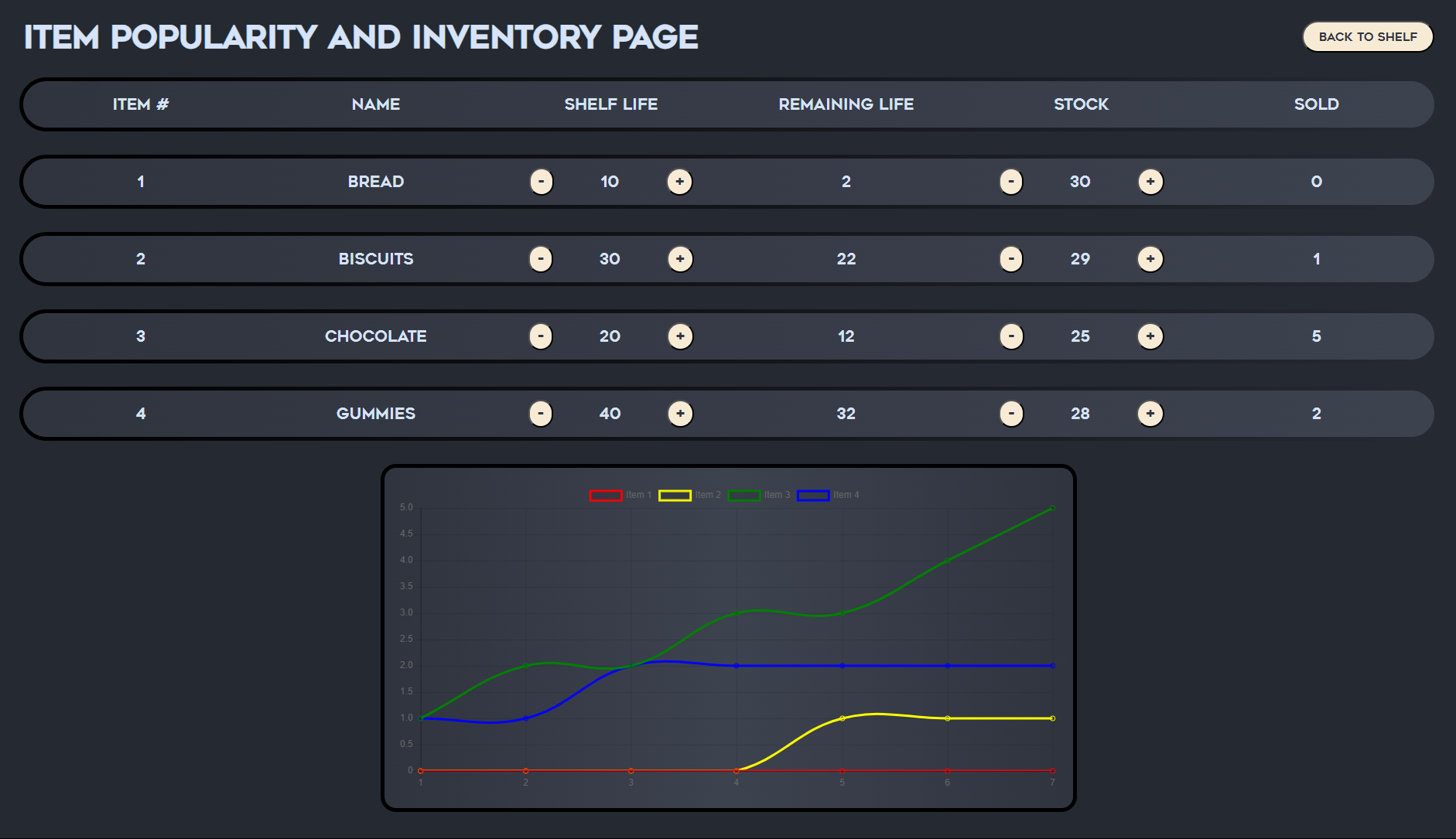Increment Gummies shelf life
Viewport: 1456px width, 839px height.
pyautogui.click(x=679, y=414)
